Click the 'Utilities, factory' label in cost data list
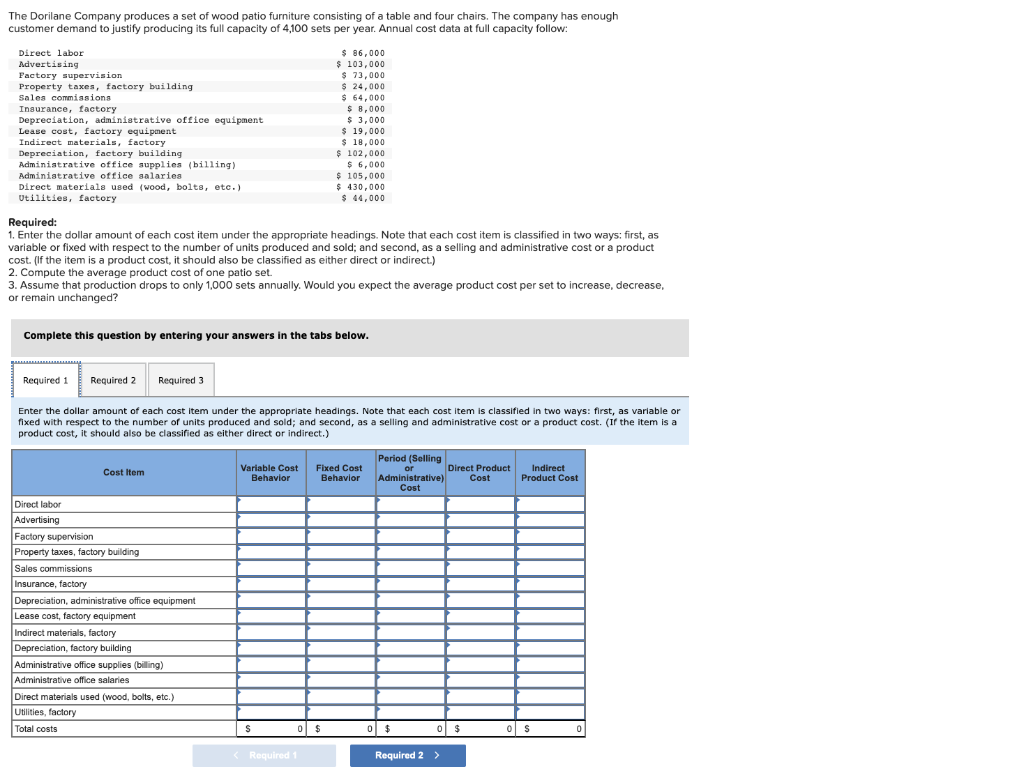 pos(67,198)
